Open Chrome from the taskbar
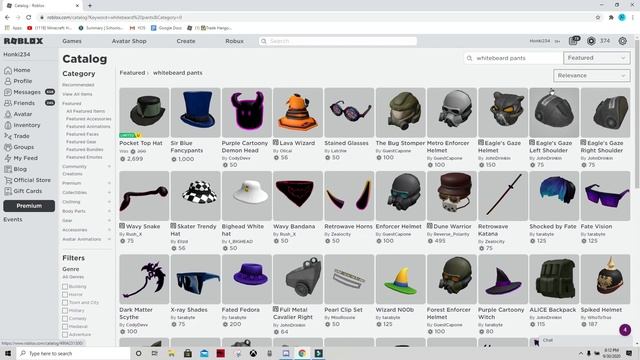The width and height of the screenshot is (640, 360). click(302, 353)
